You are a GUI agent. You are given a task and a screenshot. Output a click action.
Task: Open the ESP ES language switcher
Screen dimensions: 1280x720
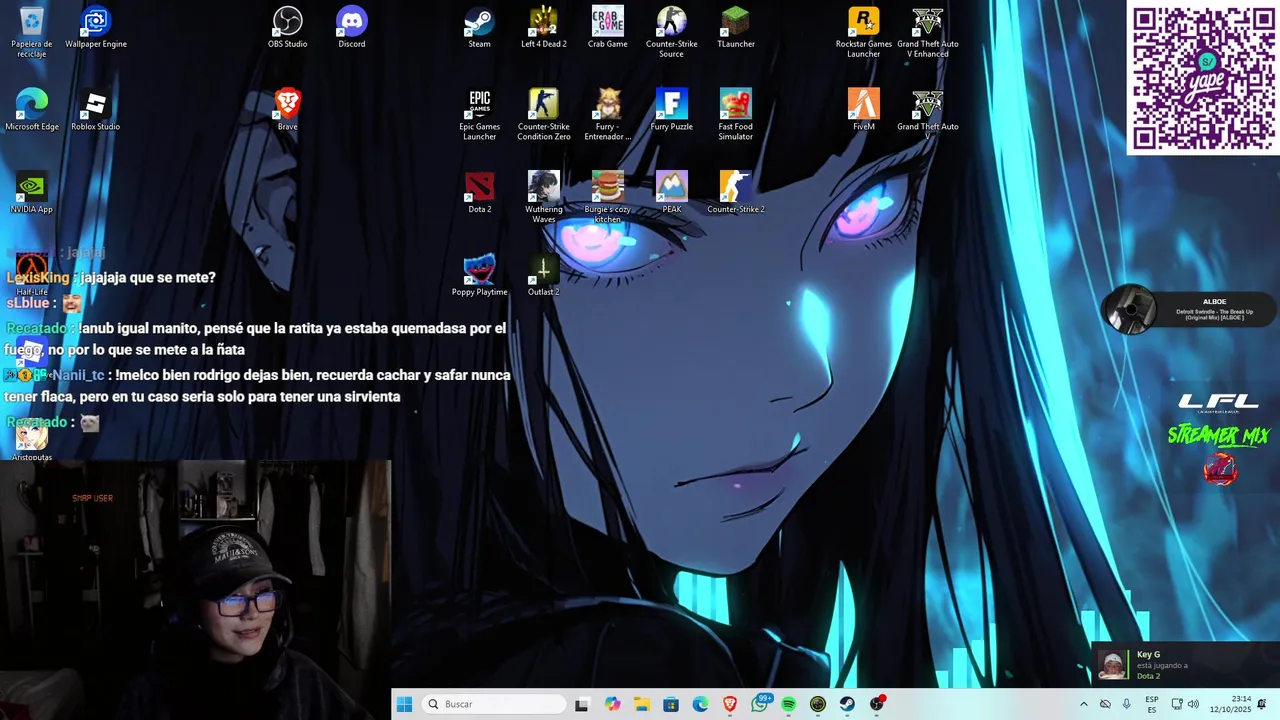click(x=1152, y=704)
